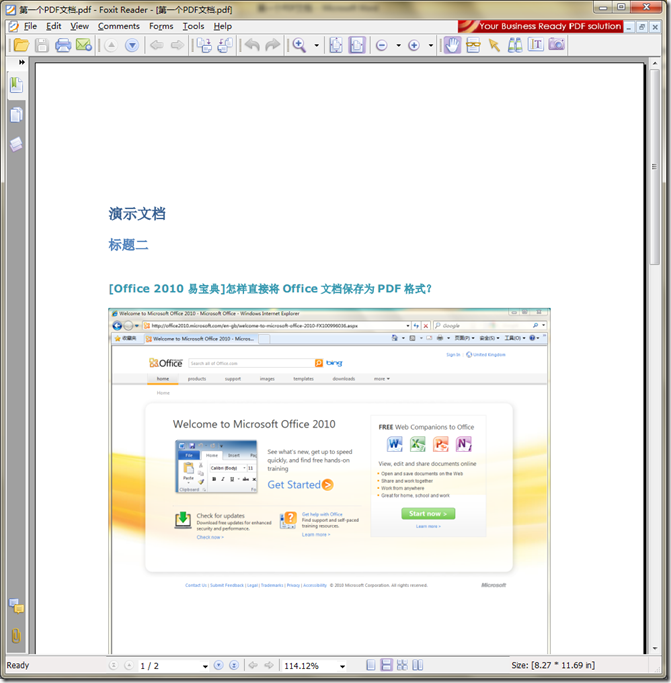
Task: Activate the Typewriter tool with glasses icon
Action: (473, 45)
